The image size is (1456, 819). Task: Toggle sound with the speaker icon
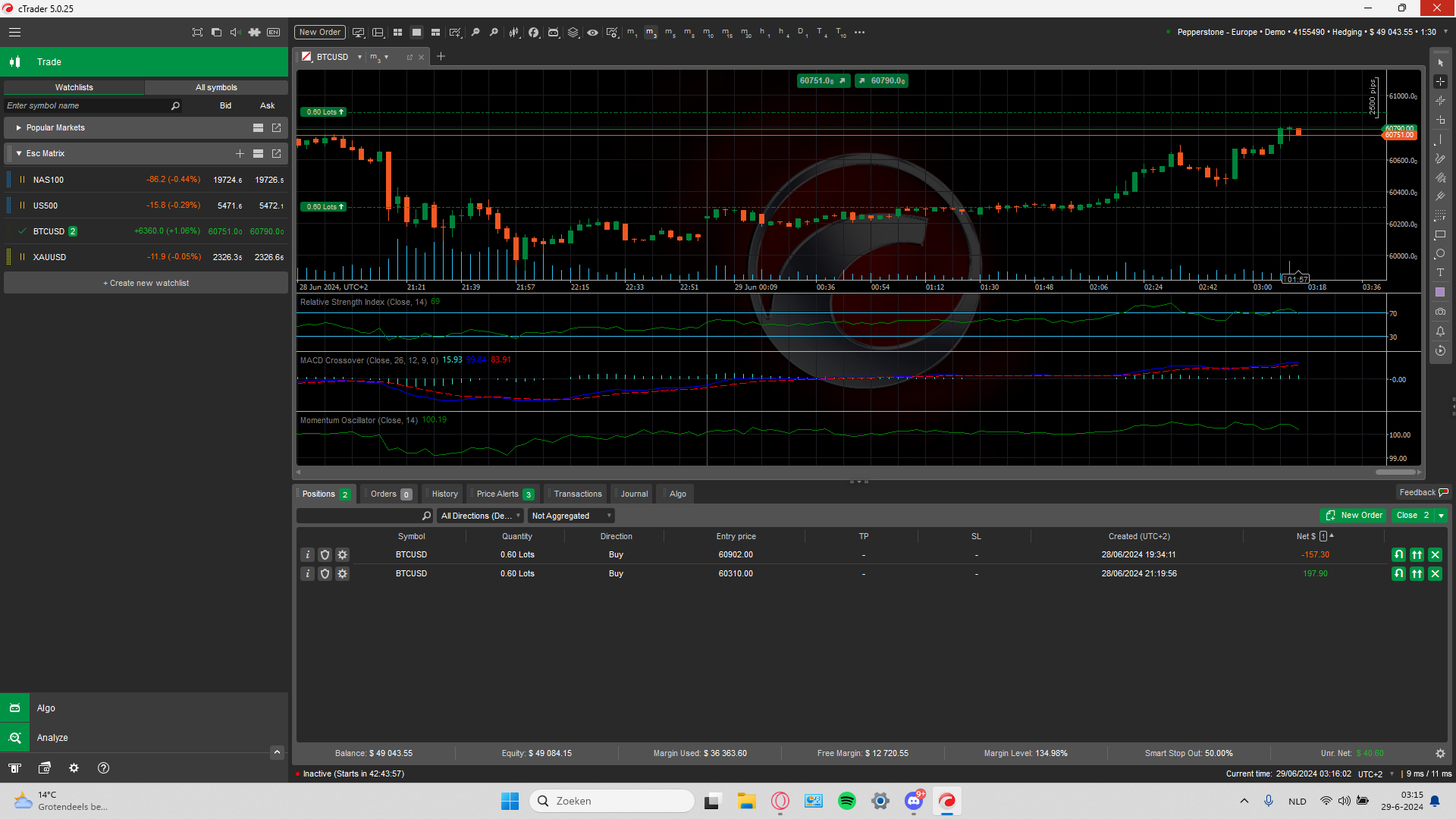point(235,33)
